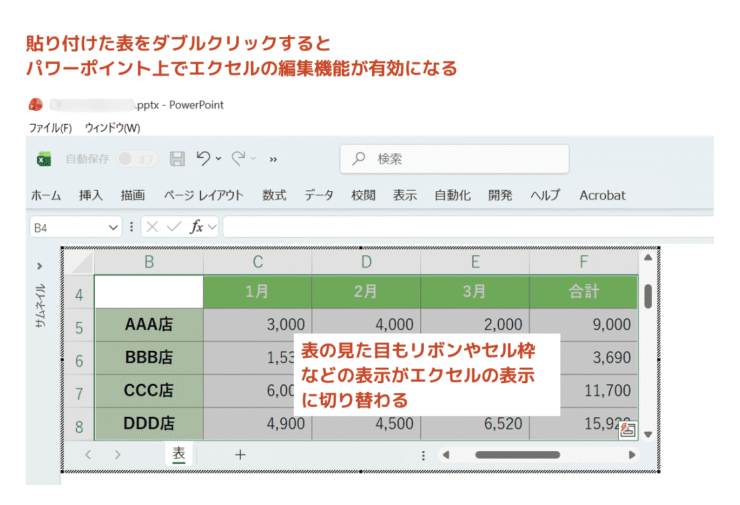Image resolution: width=740 pixels, height=505 pixels.
Task: Click the horizontal scrollbar thumb
Action: pyautogui.click(x=518, y=455)
